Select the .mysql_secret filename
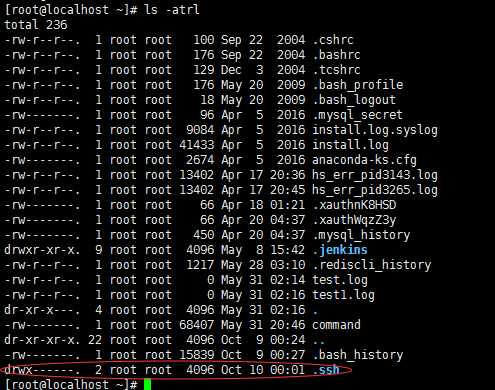Image resolution: width=495 pixels, height=390 pixels. [358, 115]
